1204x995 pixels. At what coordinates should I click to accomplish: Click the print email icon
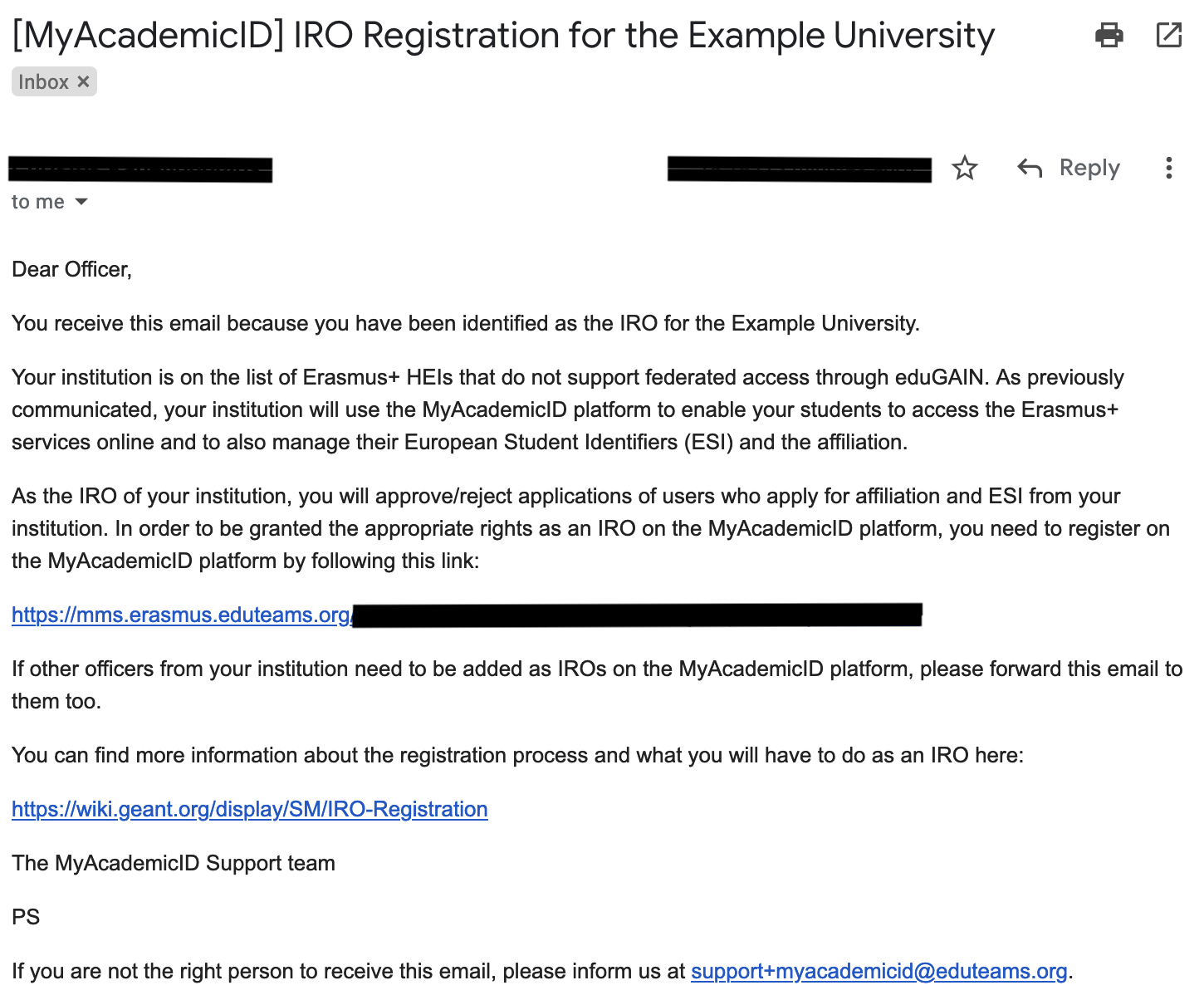[1109, 36]
